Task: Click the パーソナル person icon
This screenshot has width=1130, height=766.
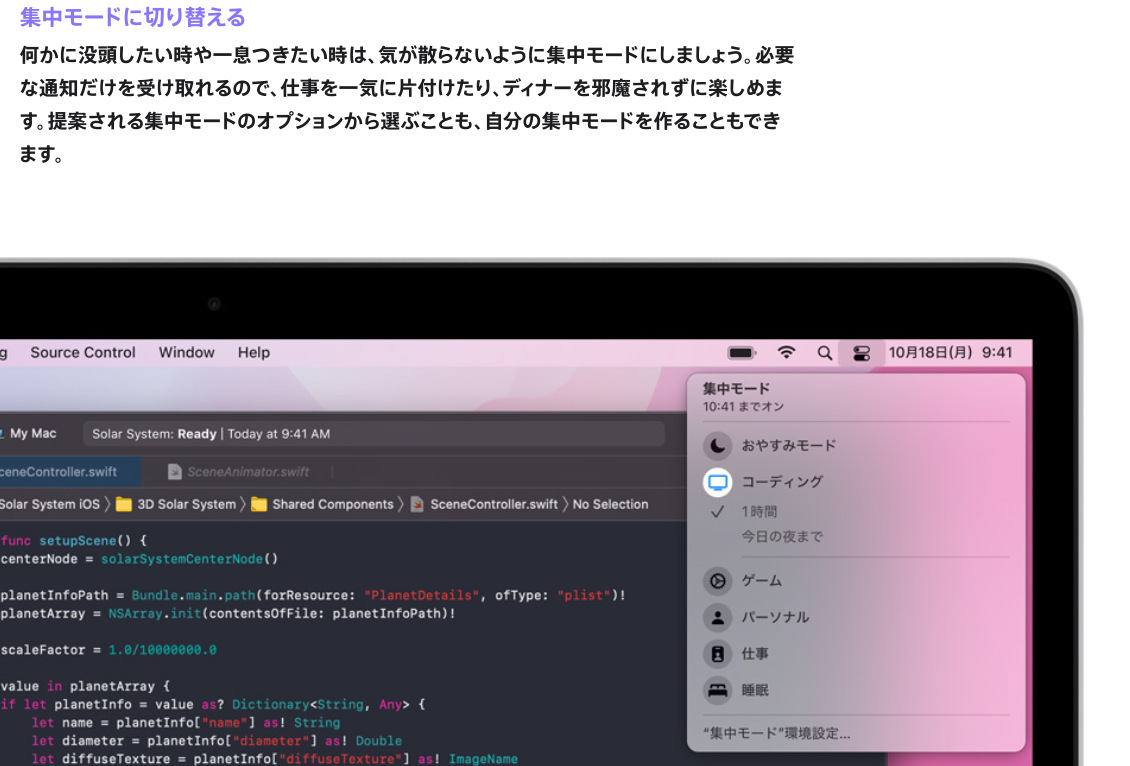Action: [x=718, y=618]
